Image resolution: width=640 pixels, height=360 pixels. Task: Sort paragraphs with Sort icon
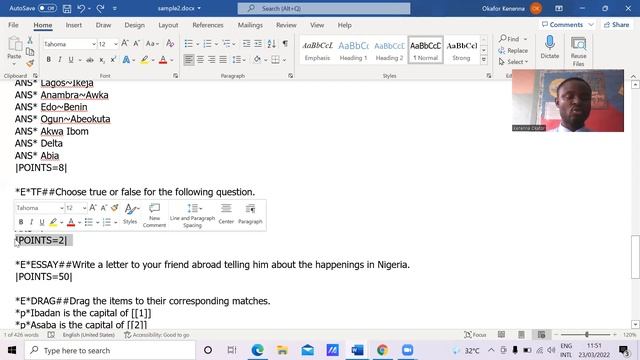point(271,44)
